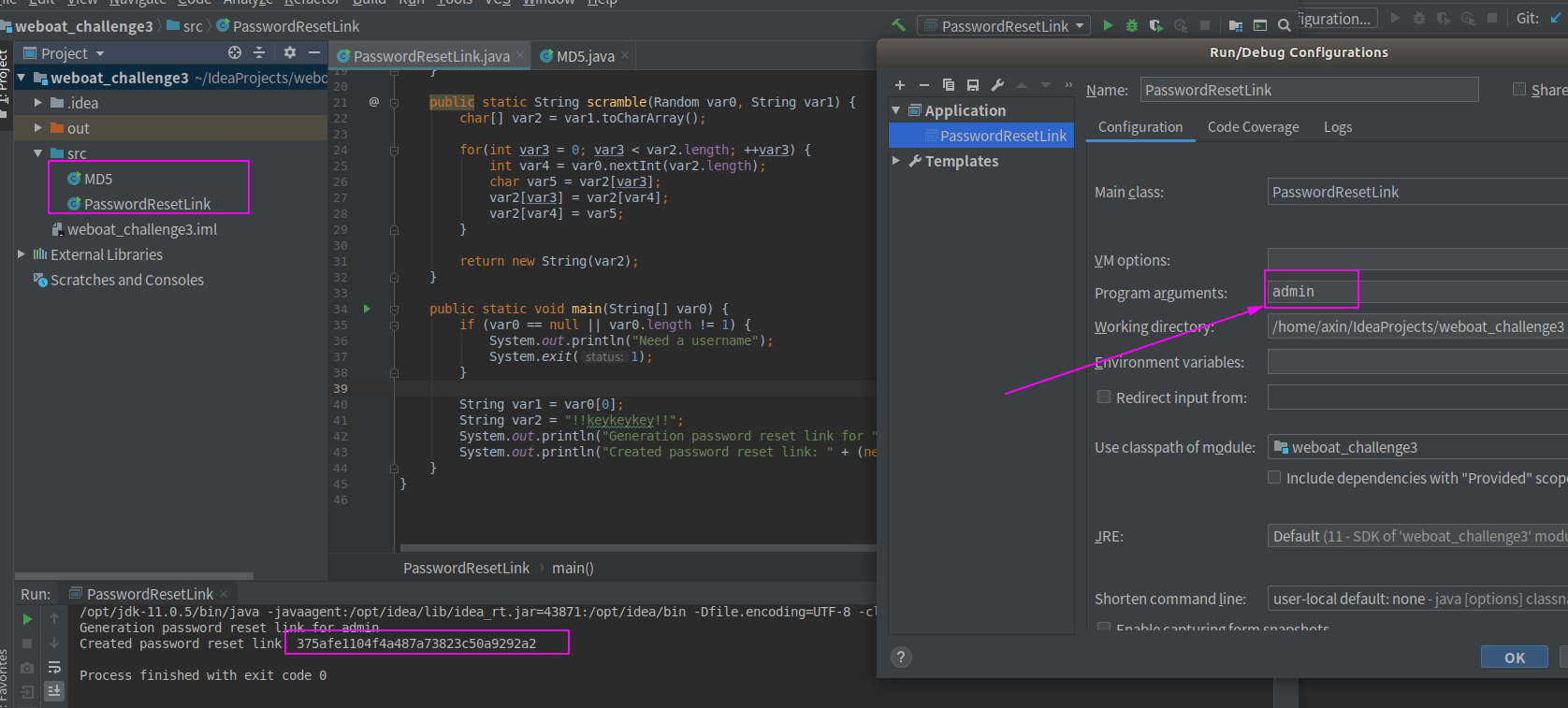Stop the process in Run panel
This screenshot has height=708, width=1568.
(27, 643)
